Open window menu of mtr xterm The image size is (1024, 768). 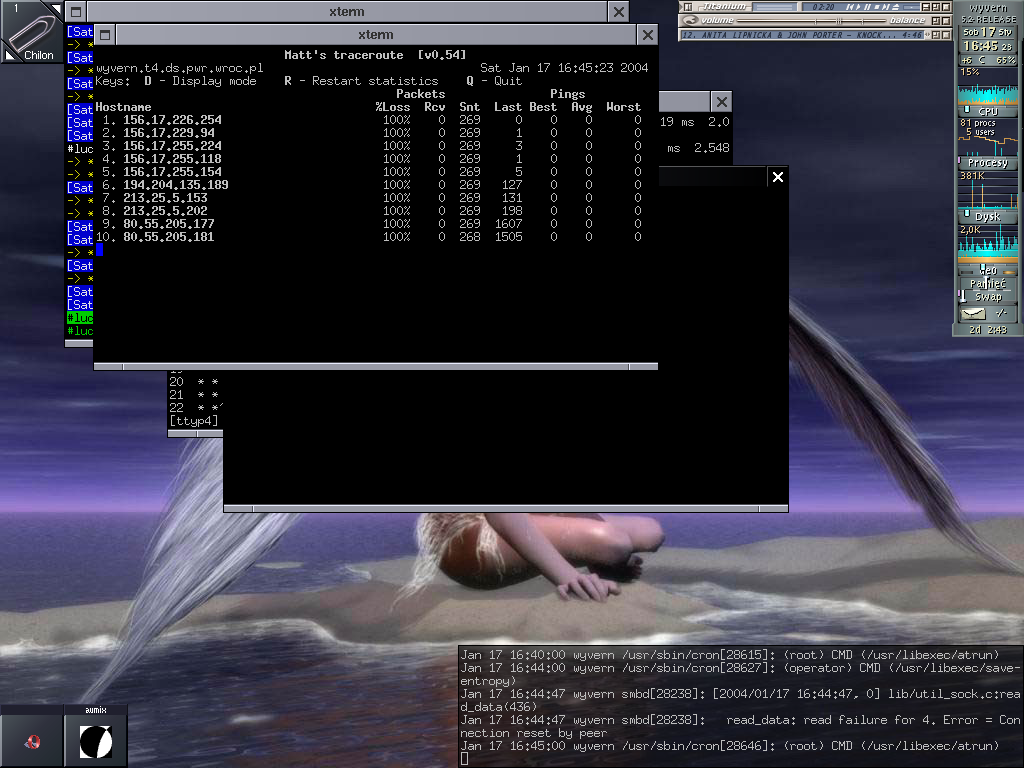(x=105, y=35)
